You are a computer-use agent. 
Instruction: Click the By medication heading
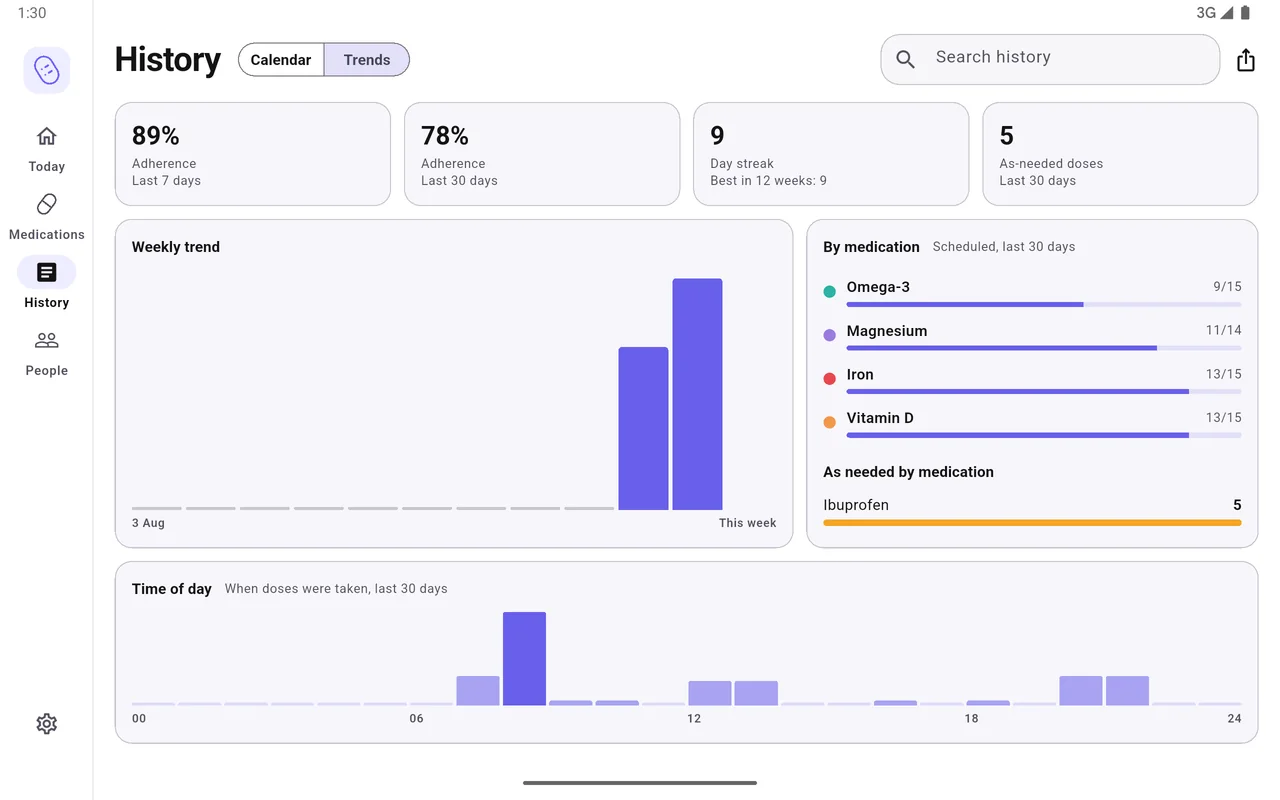pyautogui.click(x=871, y=247)
